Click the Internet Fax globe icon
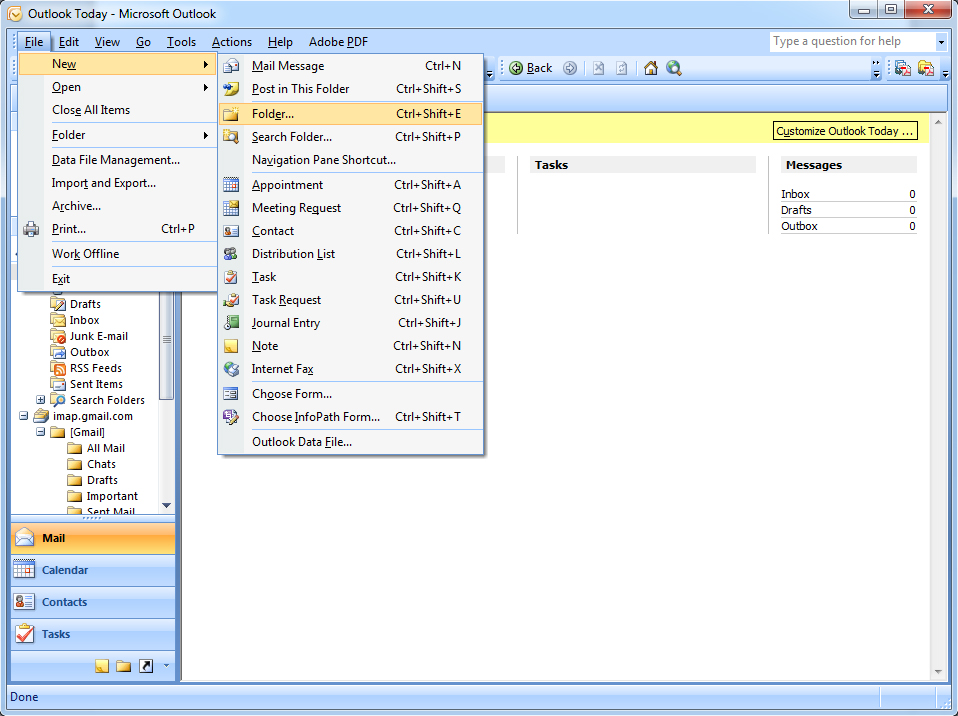This screenshot has height=716, width=958. tap(231, 369)
